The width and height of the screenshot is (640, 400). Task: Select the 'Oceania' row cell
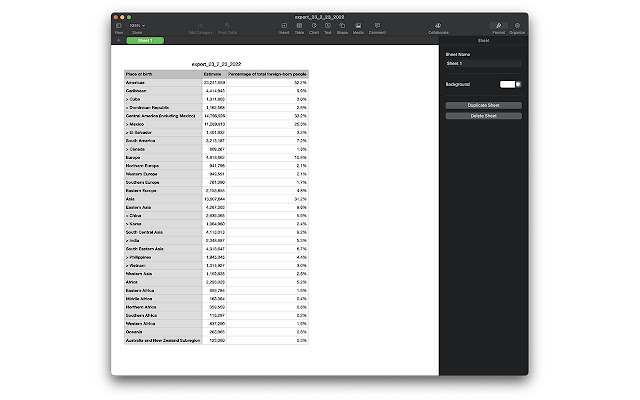(x=163, y=332)
